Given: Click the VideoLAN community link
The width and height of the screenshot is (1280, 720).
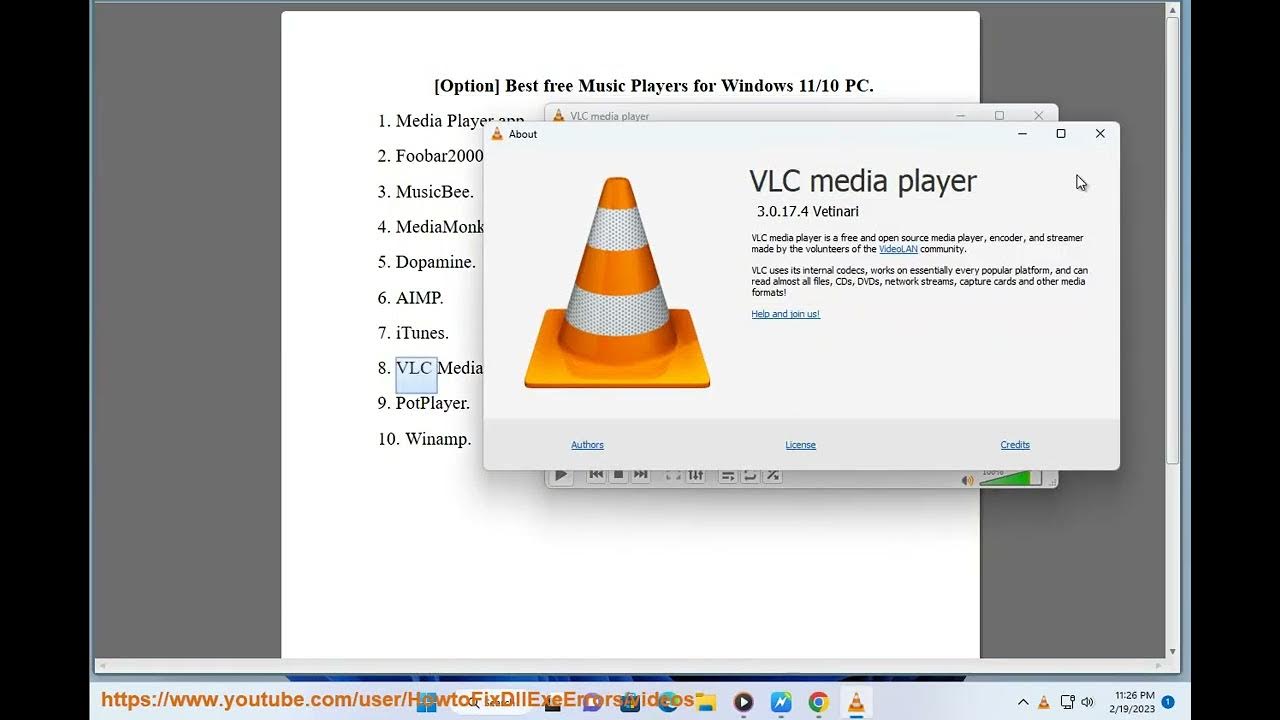Looking at the screenshot, I should pos(898,249).
